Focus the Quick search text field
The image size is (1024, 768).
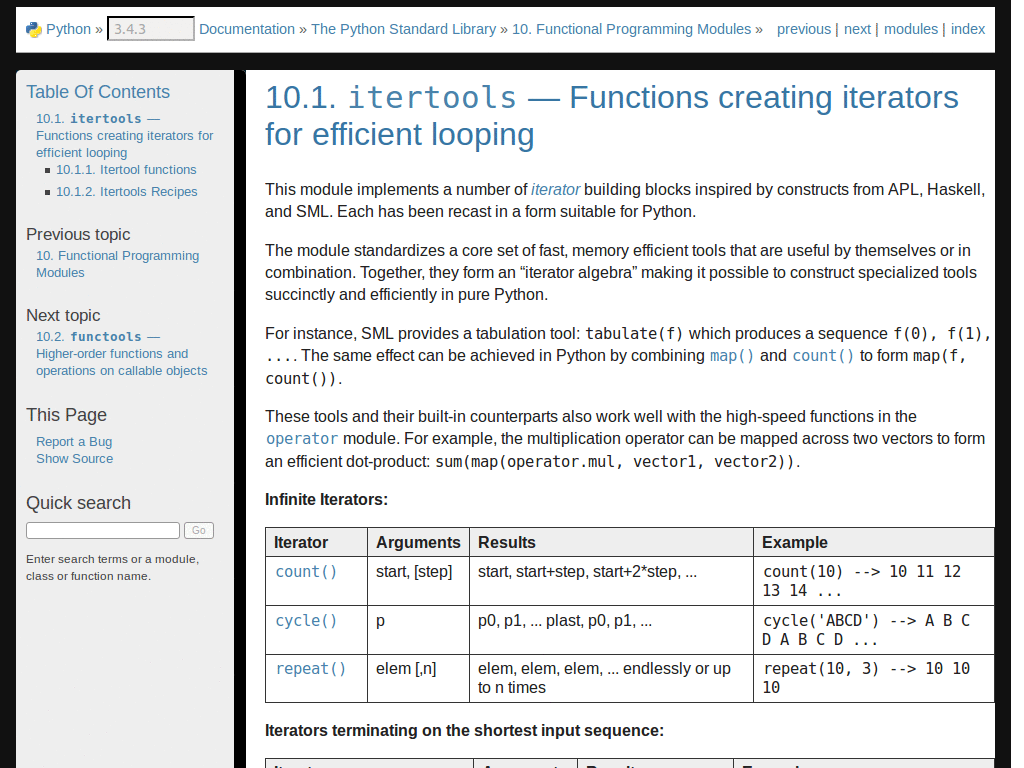tap(102, 531)
